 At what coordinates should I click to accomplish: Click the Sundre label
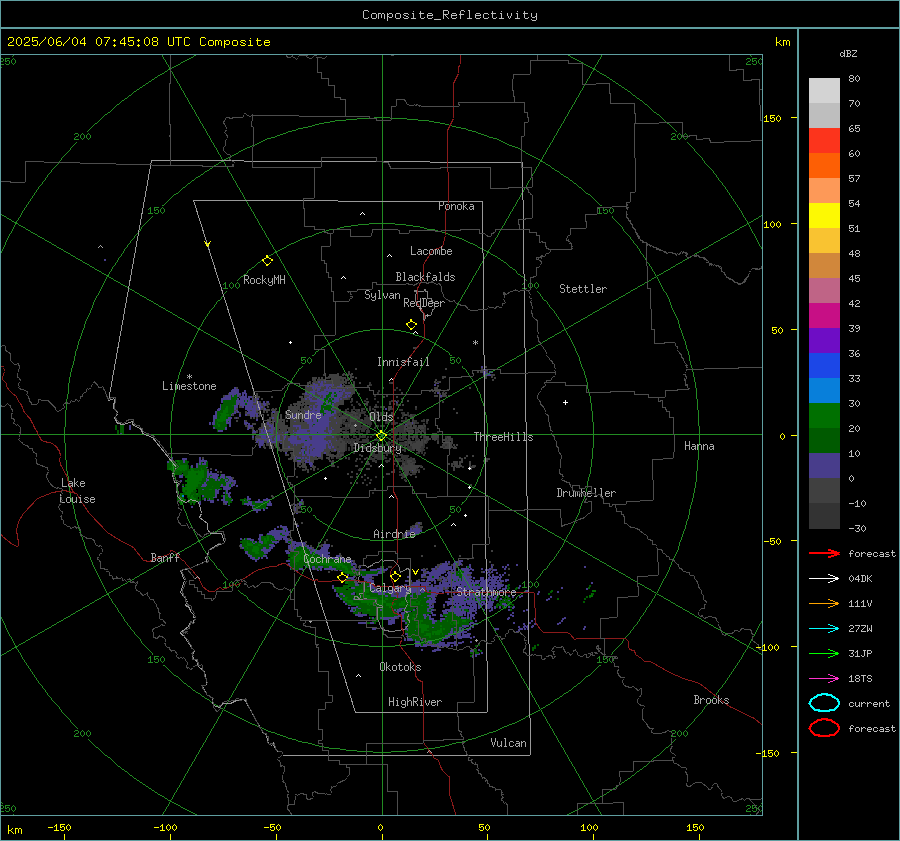click(x=303, y=415)
